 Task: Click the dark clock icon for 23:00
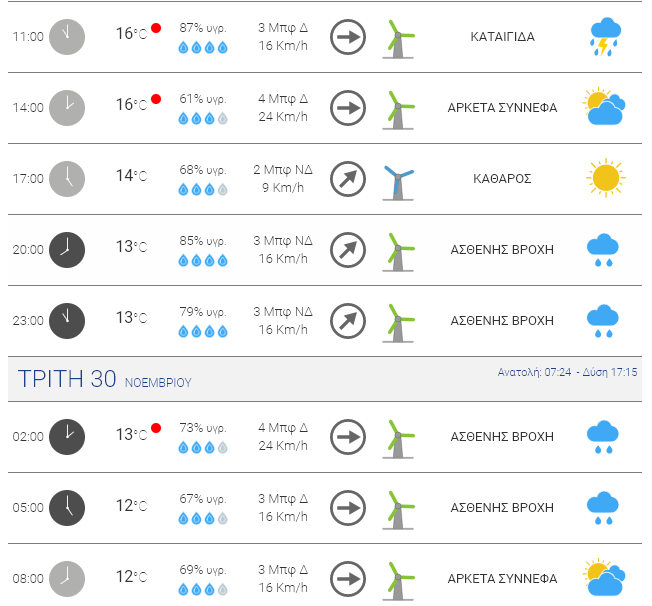(67, 321)
